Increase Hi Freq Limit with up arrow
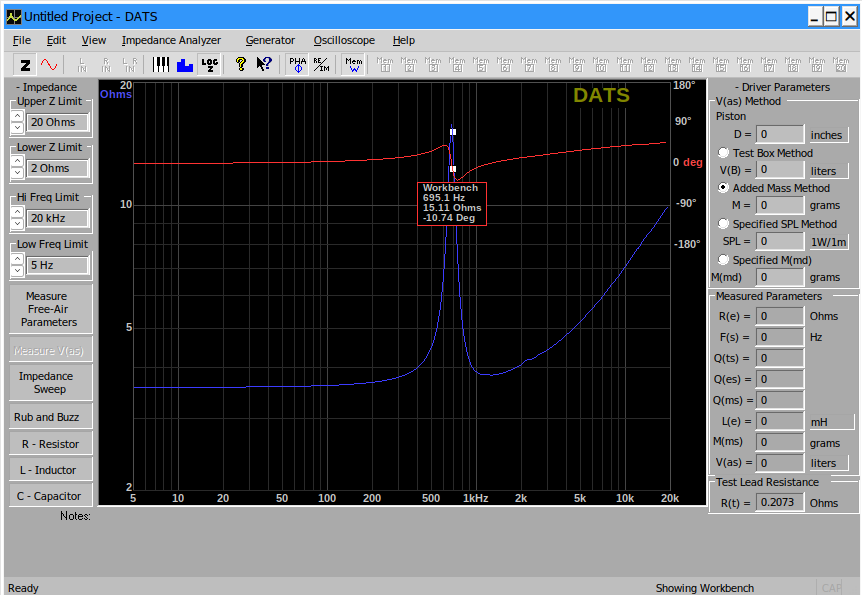Screen dimensions: 862x595 pyautogui.click(x=17, y=212)
